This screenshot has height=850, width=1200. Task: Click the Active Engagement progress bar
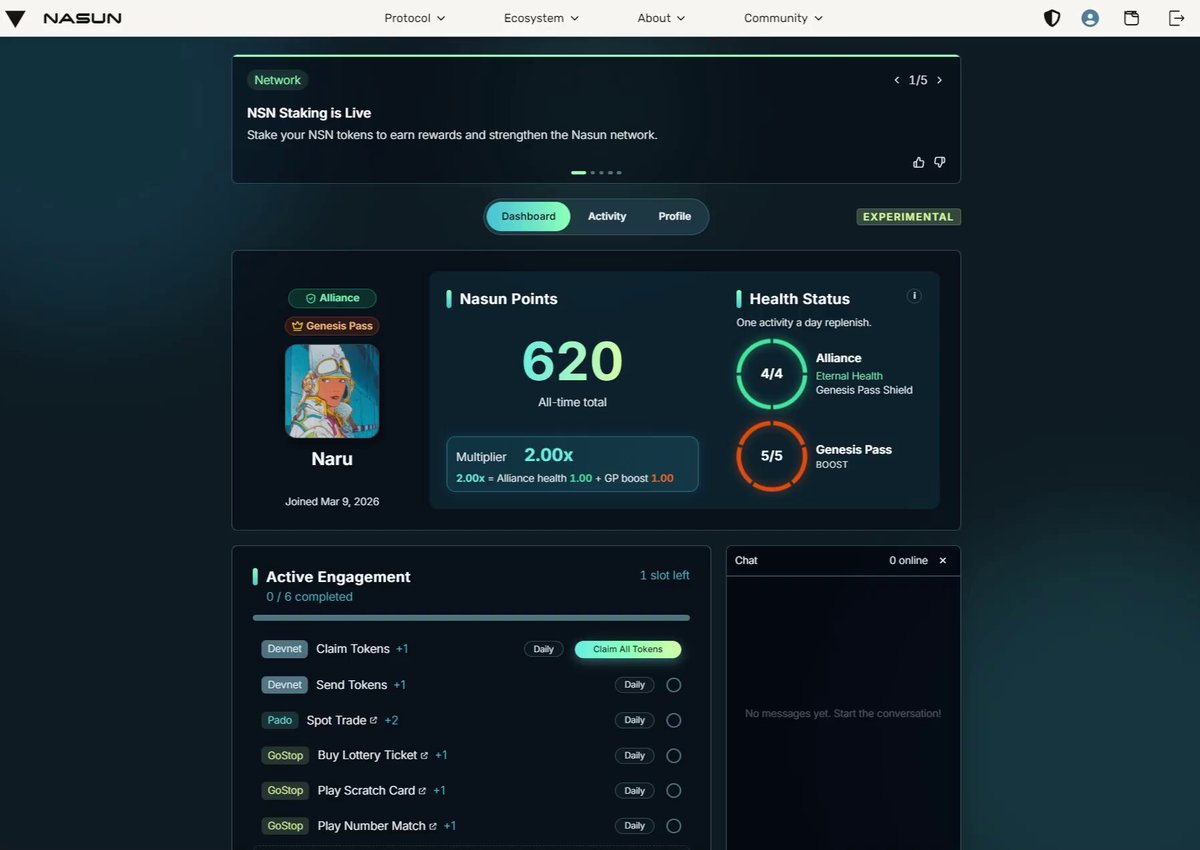pos(471,618)
